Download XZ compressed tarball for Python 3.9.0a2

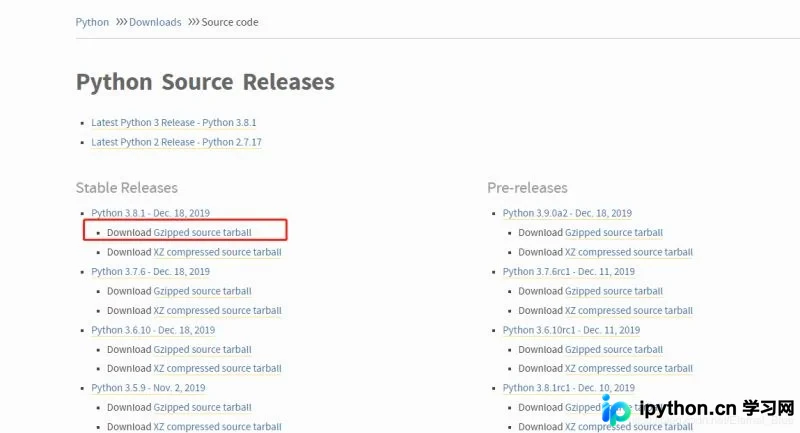coord(629,252)
